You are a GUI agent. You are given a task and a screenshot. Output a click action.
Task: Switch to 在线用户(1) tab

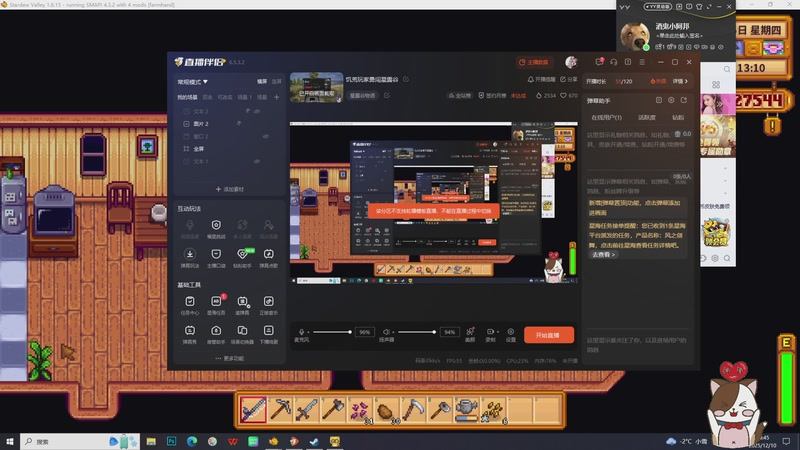(607, 117)
